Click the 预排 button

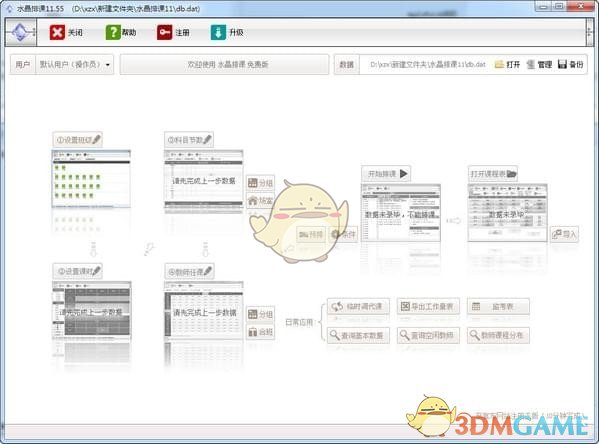click(x=311, y=234)
